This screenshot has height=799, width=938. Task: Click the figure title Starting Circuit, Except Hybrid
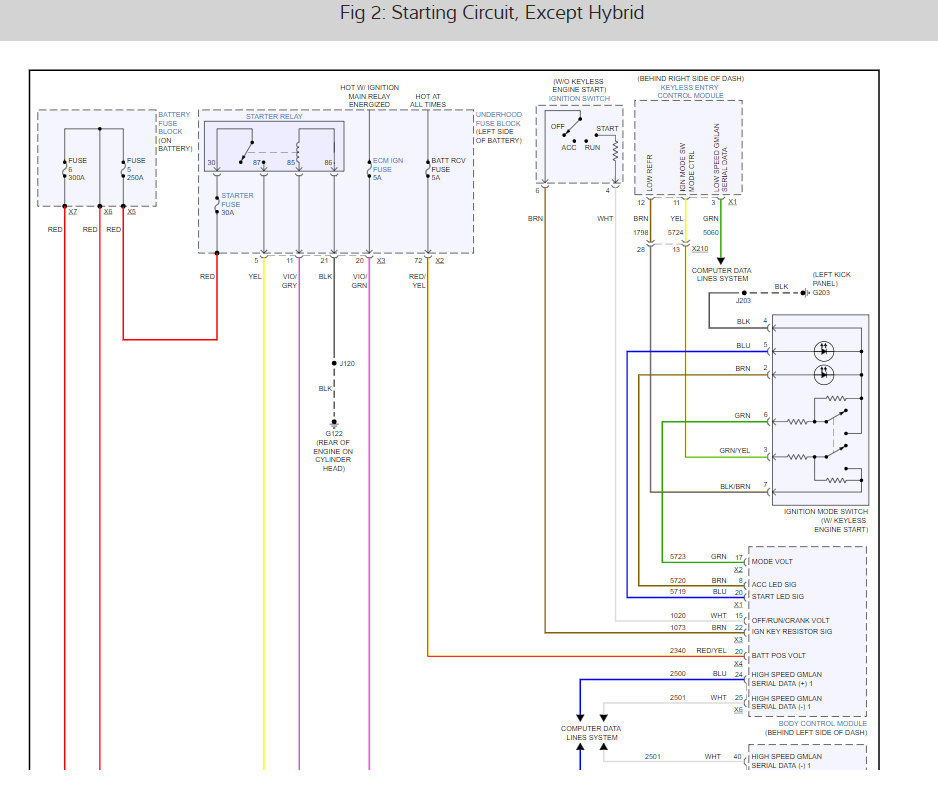pos(492,13)
